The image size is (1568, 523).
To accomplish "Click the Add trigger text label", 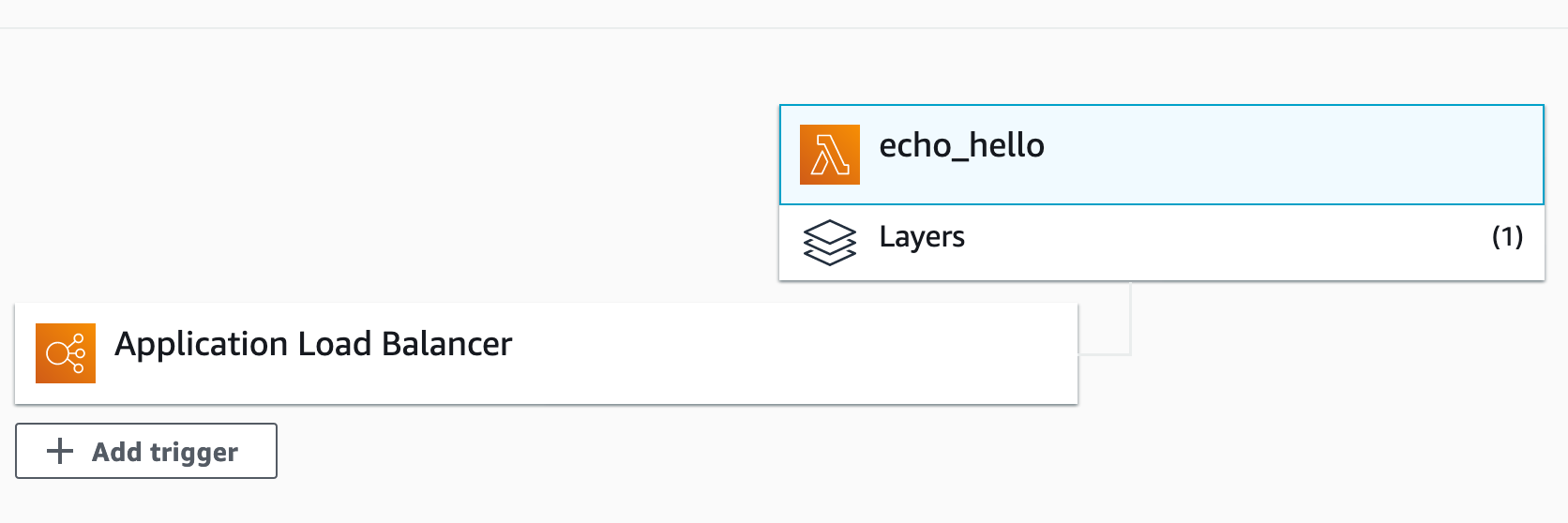I will [x=165, y=452].
